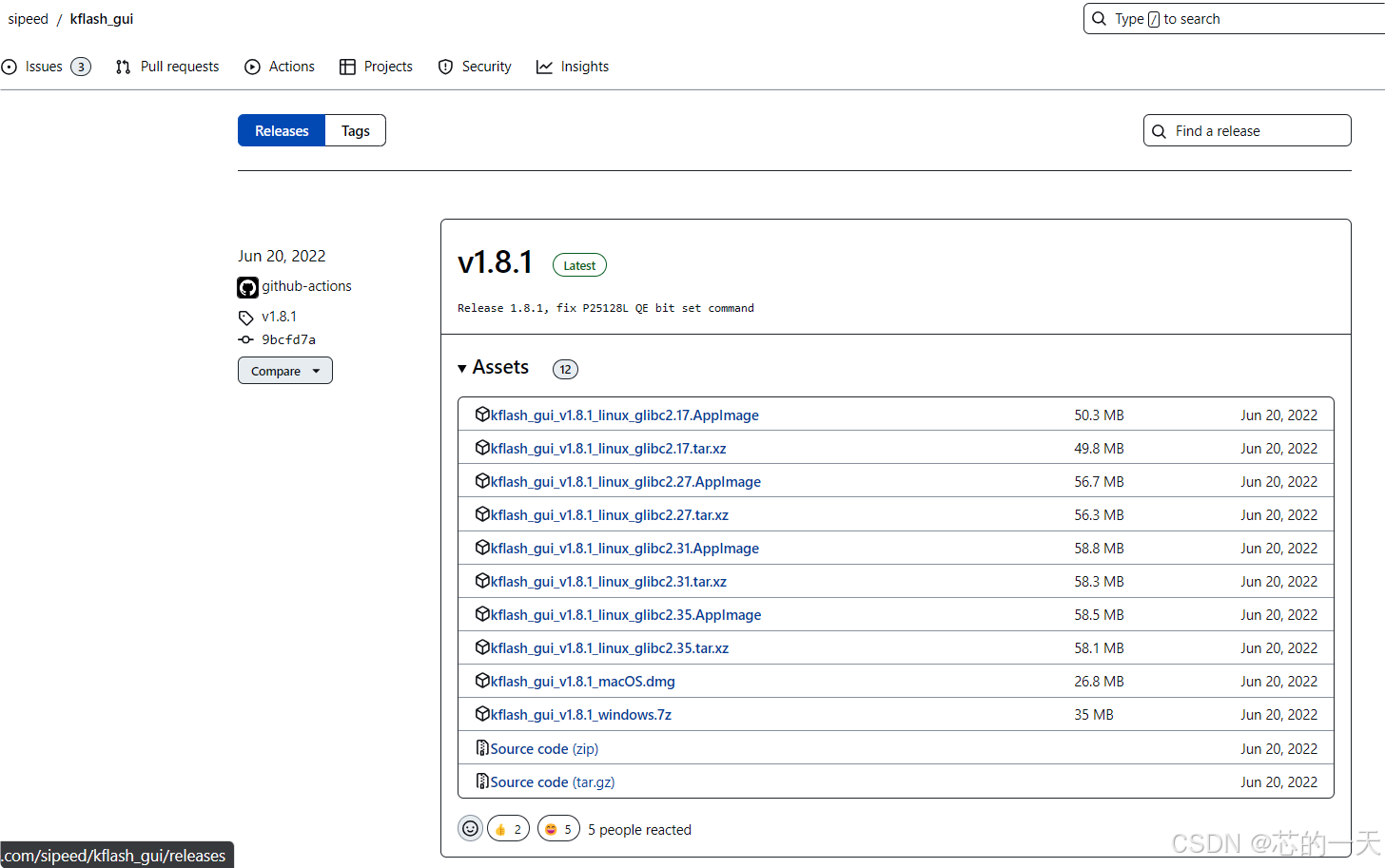Click the magnifier in top search bar
This screenshot has height=868, width=1385.
(1099, 19)
